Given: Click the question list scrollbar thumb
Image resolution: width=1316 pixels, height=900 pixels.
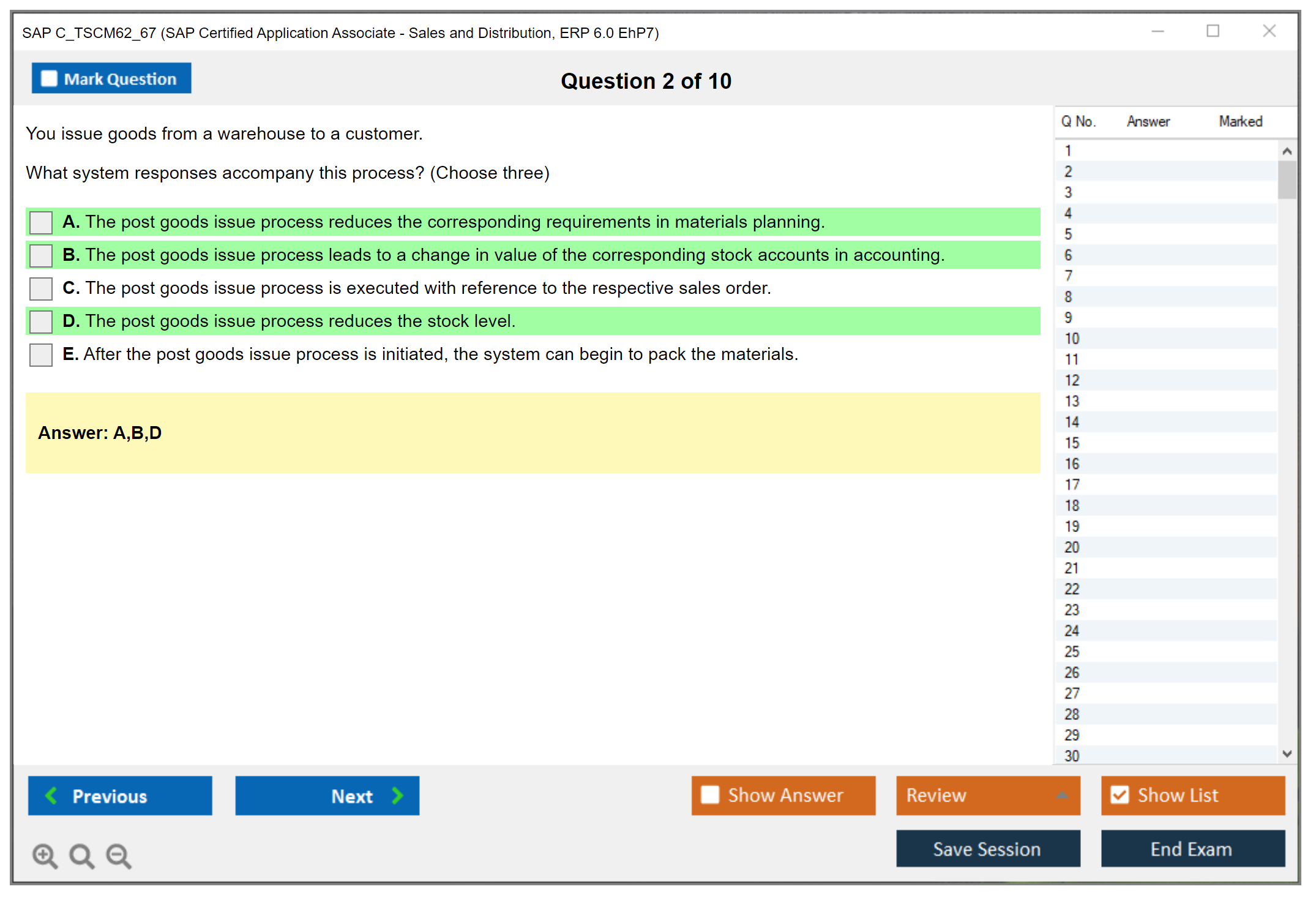Looking at the screenshot, I should (1287, 180).
